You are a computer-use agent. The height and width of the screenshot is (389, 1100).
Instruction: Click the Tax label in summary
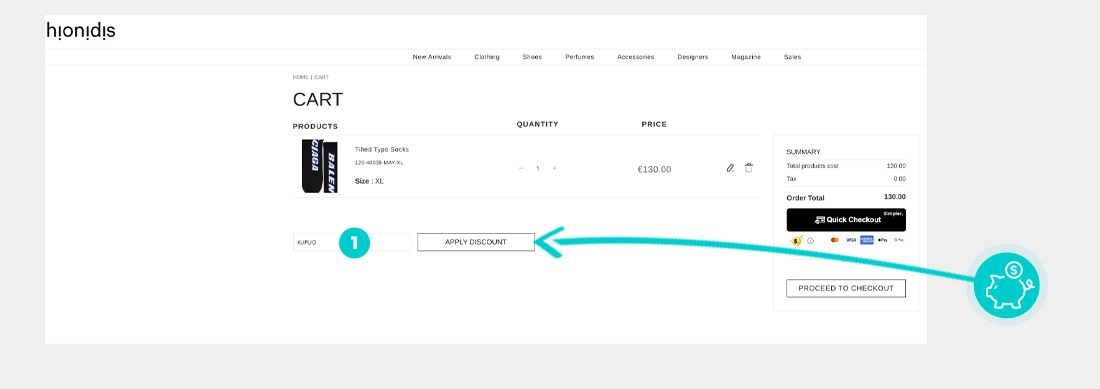click(791, 179)
